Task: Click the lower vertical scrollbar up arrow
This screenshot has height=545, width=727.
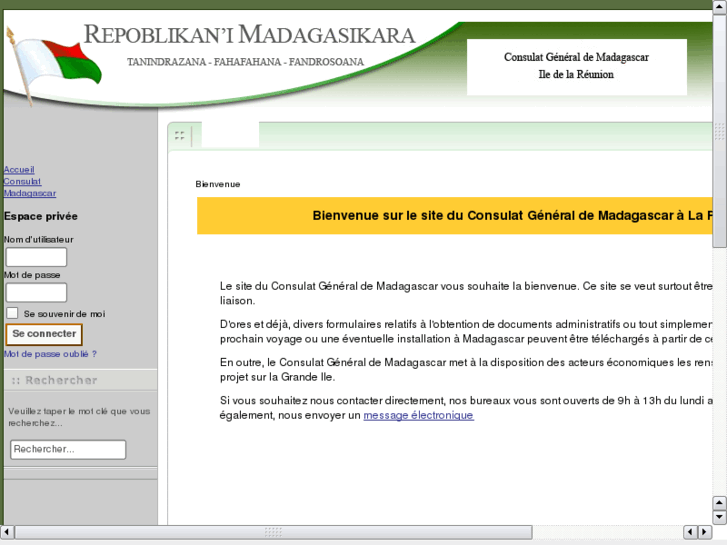Action: (719, 503)
